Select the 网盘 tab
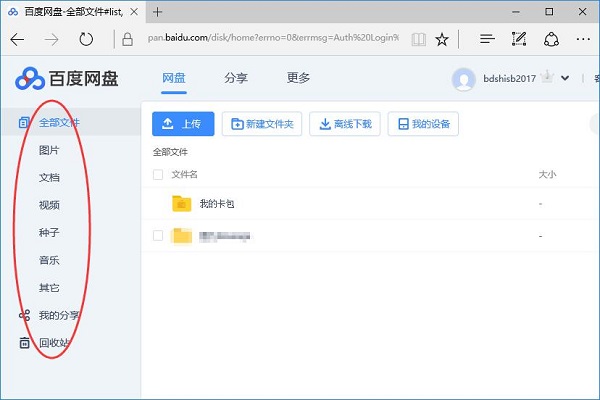This screenshot has width=600, height=400. click(174, 78)
